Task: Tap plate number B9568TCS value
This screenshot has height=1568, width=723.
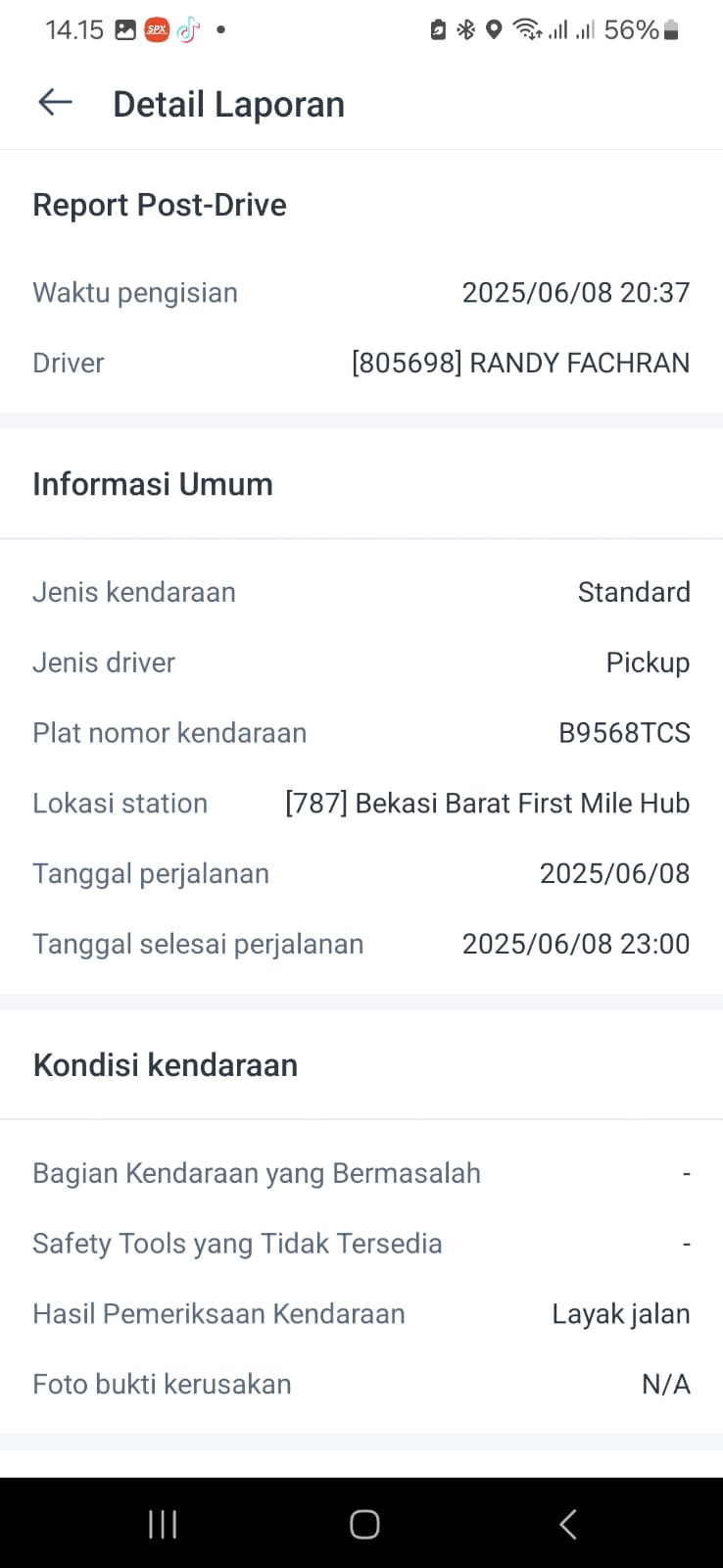Action: point(624,733)
